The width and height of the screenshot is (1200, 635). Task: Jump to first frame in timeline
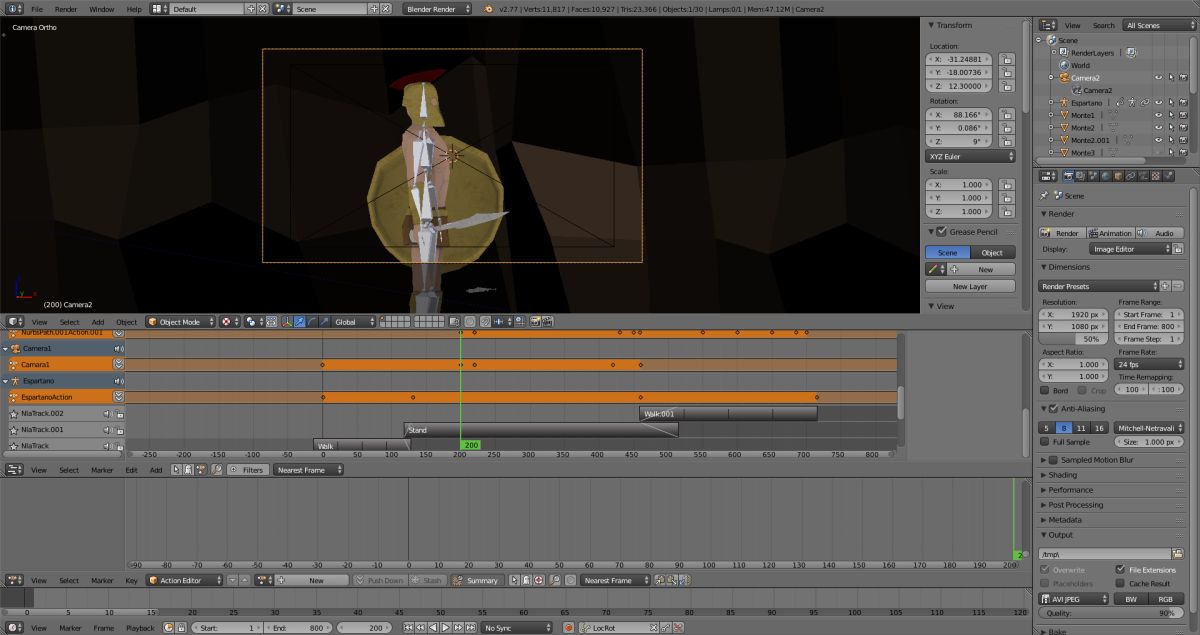click(408, 627)
